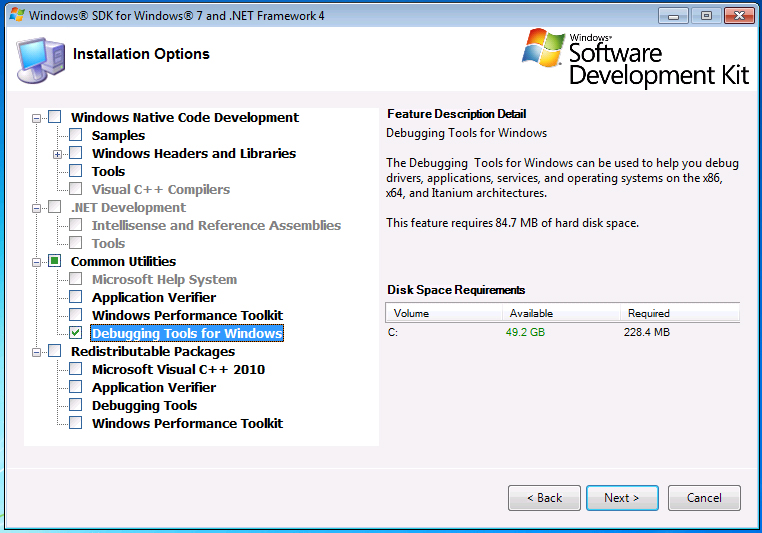Image resolution: width=762 pixels, height=533 pixels.
Task: Toggle the Common Utilities checkbox
Action: coord(54,261)
